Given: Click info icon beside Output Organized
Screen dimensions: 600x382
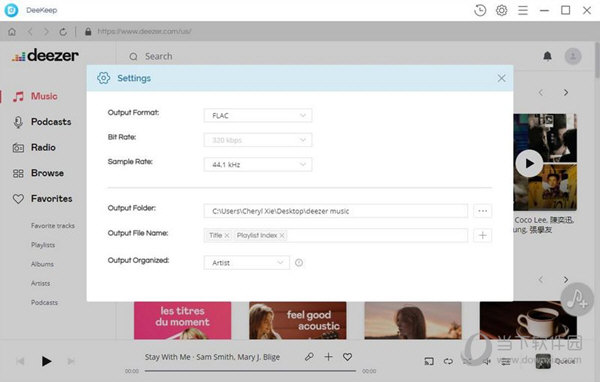Looking at the screenshot, I should 299,263.
